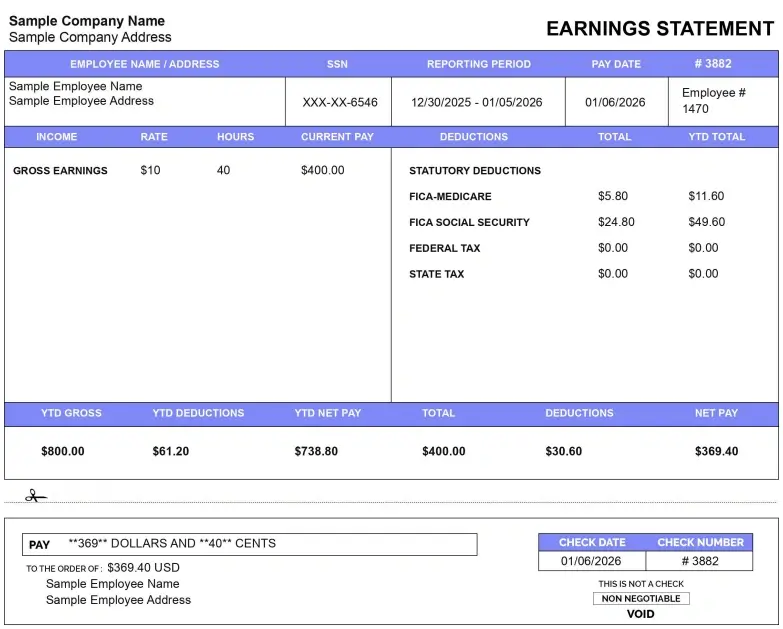Click the pay date 01/06/2026 under PAY DATE
The height and width of the screenshot is (629, 783).
pos(615,102)
